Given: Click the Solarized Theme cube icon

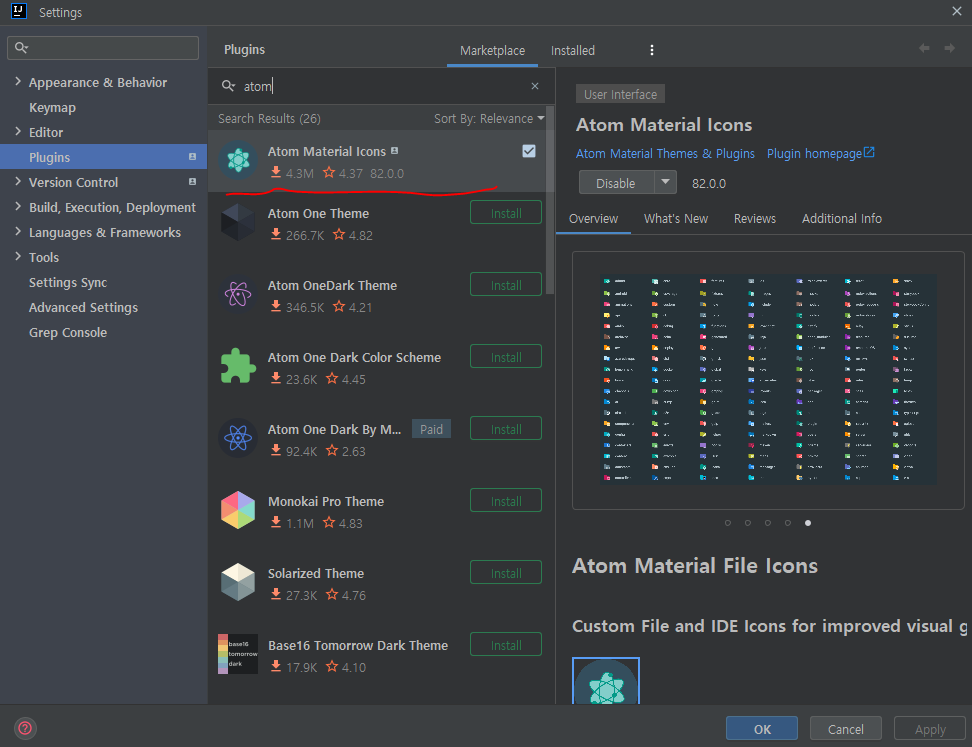Looking at the screenshot, I should [238, 582].
